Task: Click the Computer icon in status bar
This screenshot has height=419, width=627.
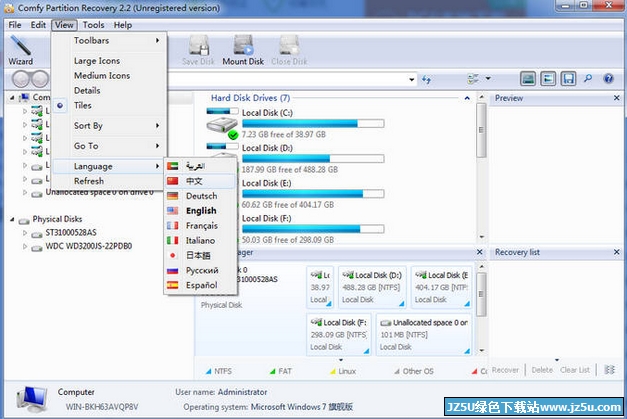Action: point(31,399)
